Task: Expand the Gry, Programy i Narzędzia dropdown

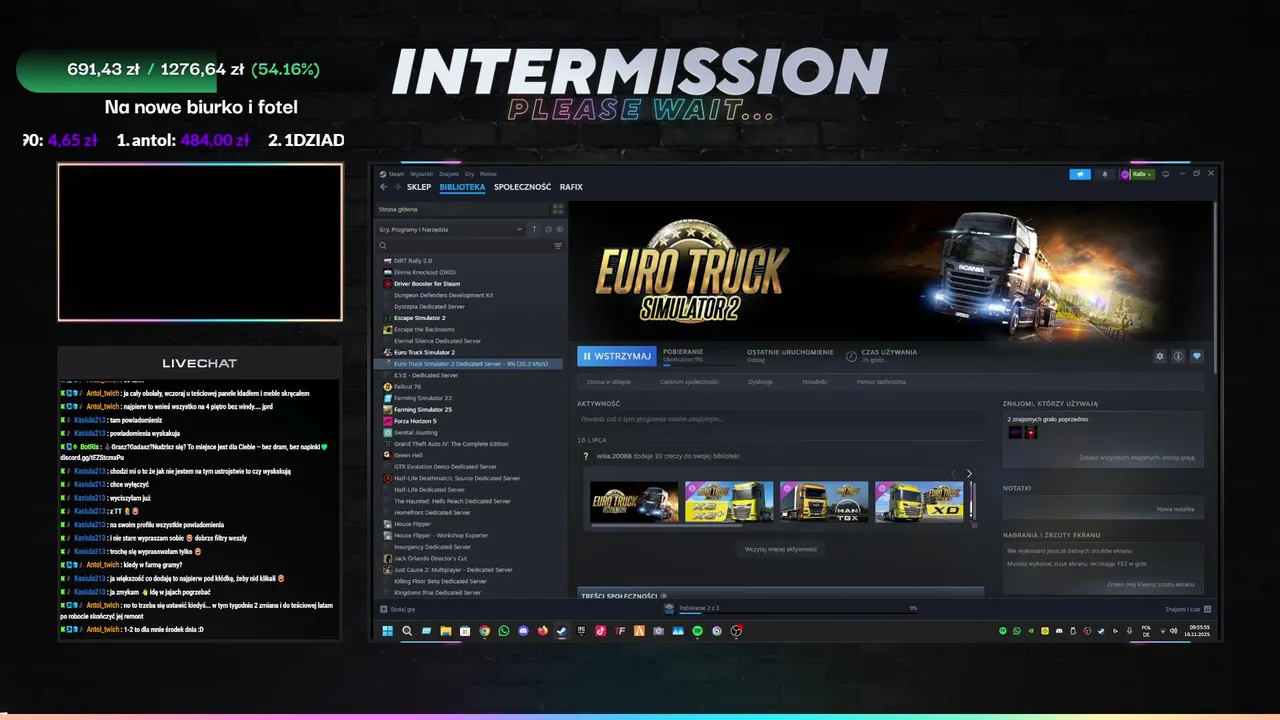Action: [x=450, y=229]
